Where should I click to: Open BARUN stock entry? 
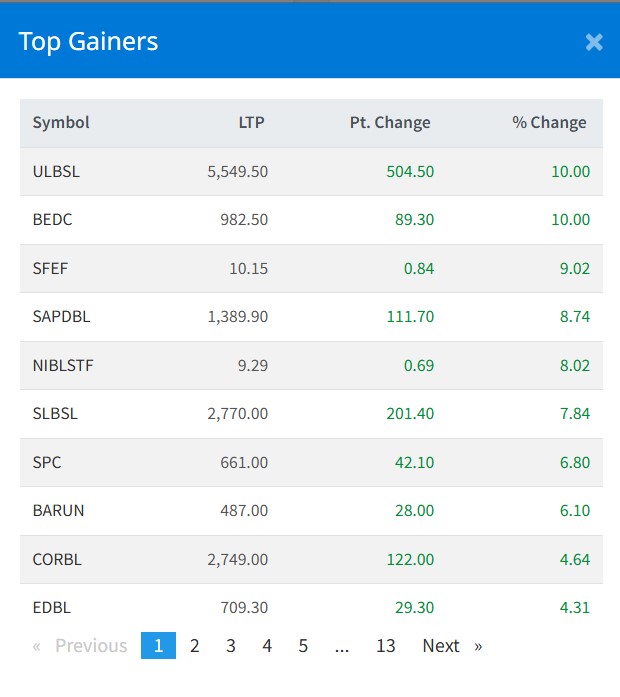pos(58,510)
